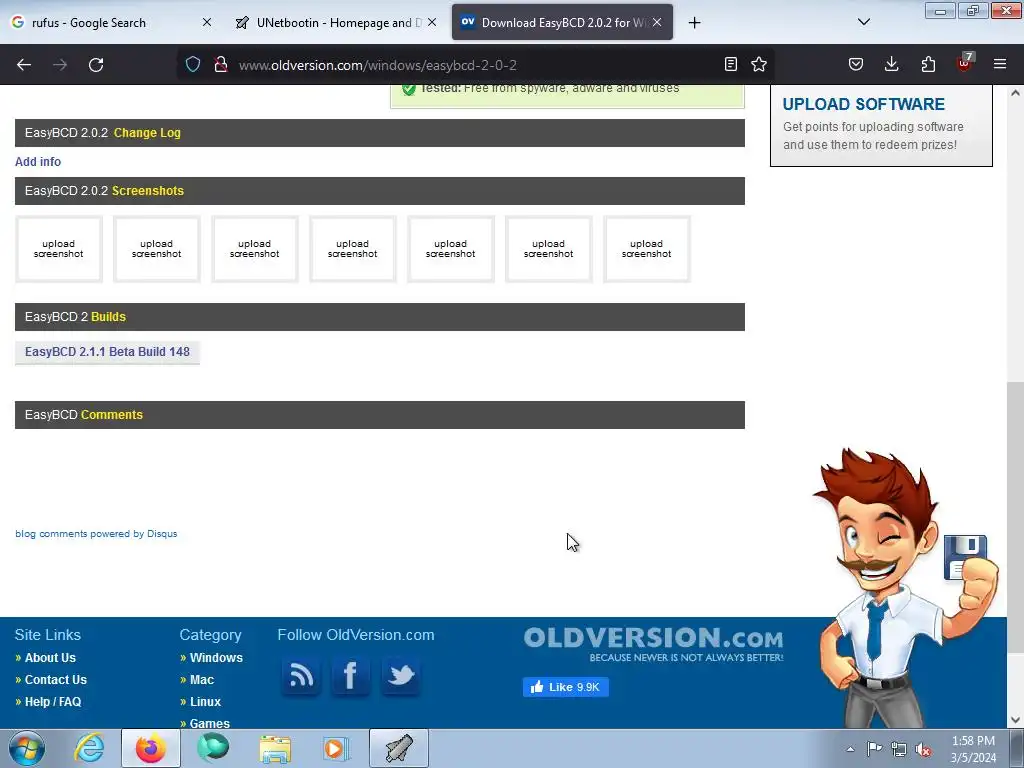Viewport: 1024px width, 768px height.
Task: Open the UPLOAD SOFTWARE panel
Action: tap(881, 124)
